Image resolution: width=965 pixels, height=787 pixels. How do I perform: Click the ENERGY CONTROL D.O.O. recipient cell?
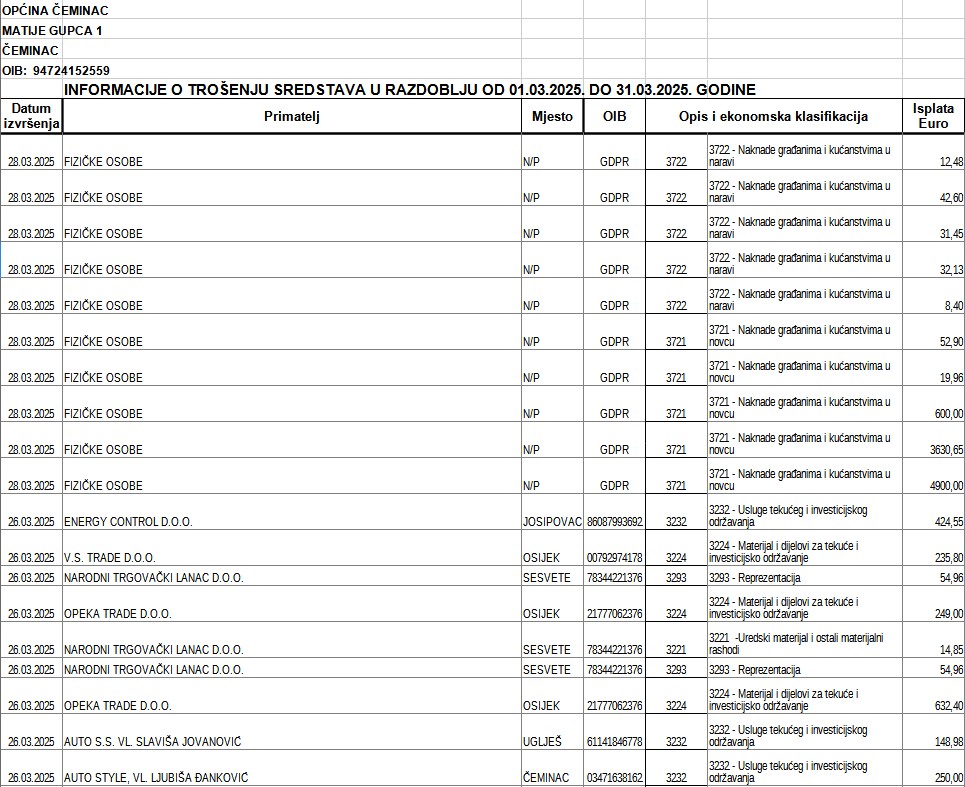128,521
